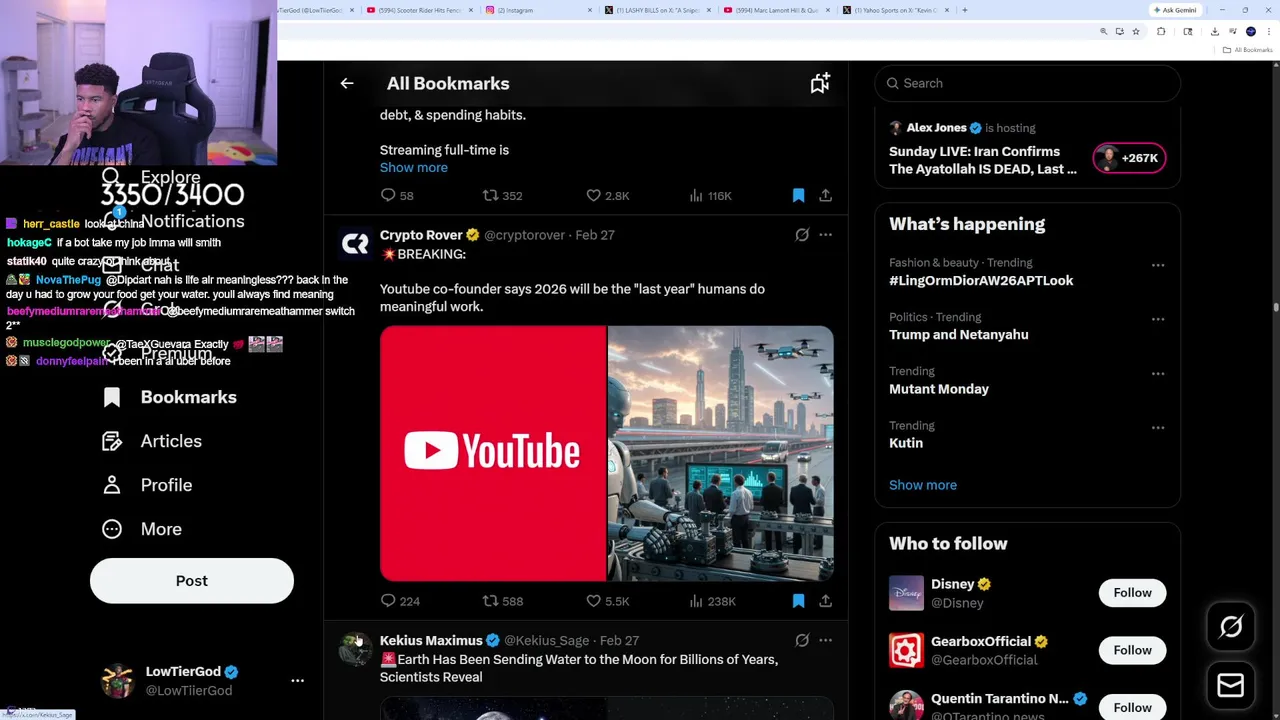The image size is (1280, 720).
Task: Click the Post button
Action: point(192,581)
